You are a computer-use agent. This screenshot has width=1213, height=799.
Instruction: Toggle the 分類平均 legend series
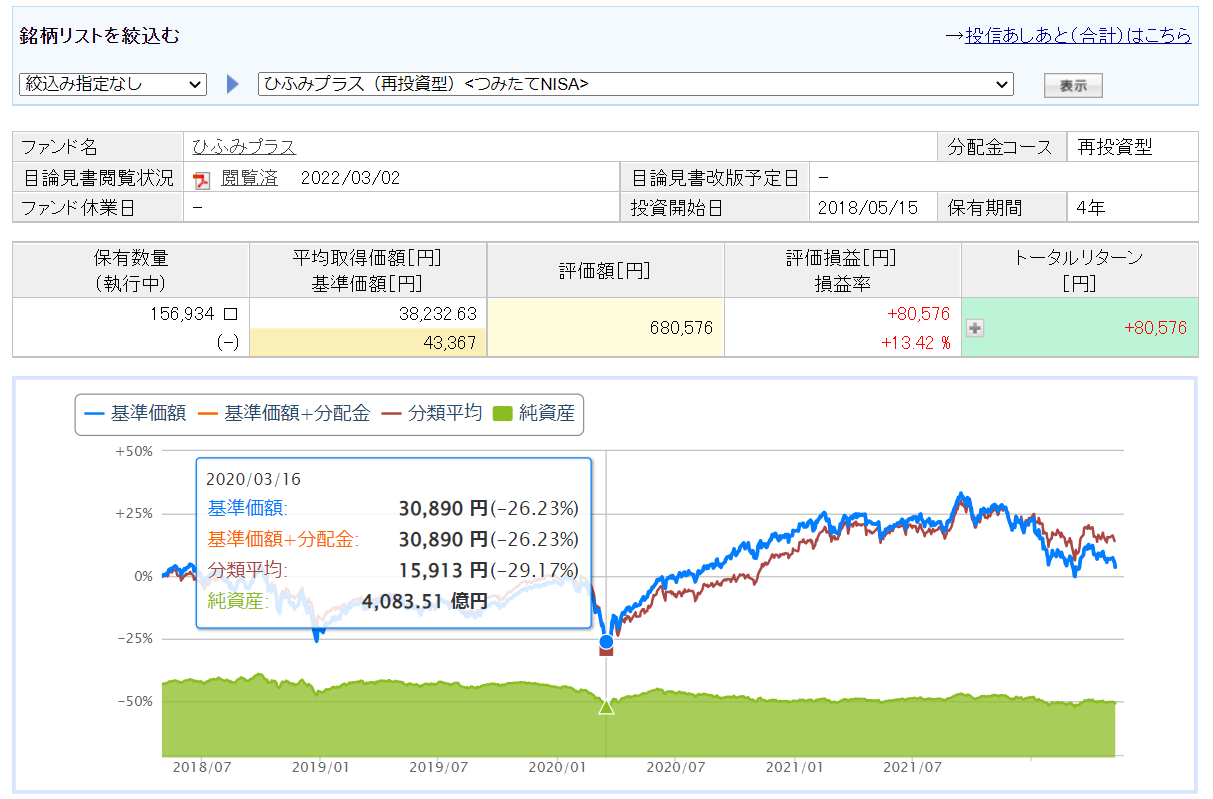tap(432, 413)
